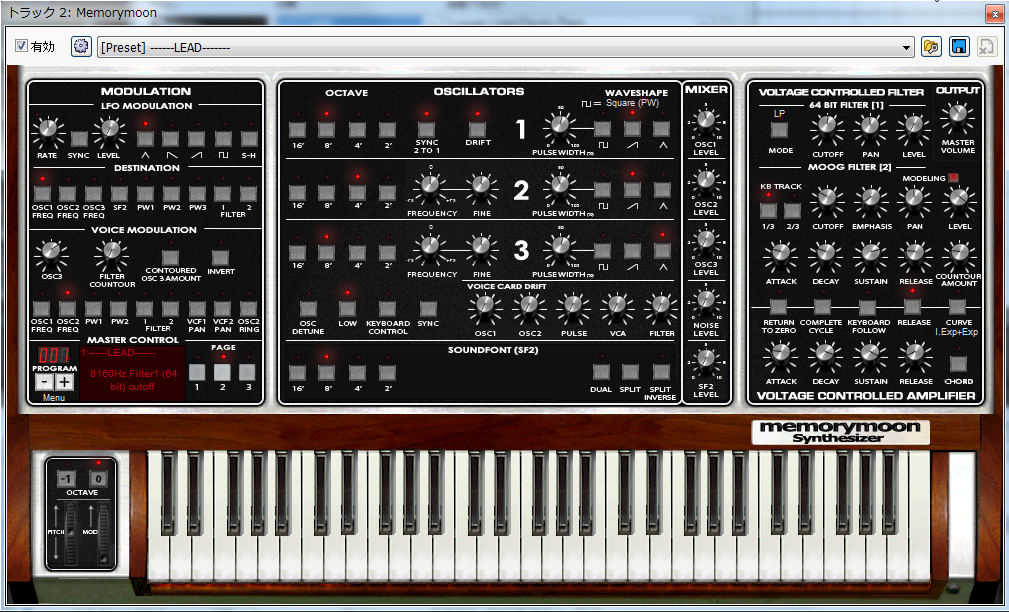Screen dimensions: 1009x612
Task: Toggle SF2 LFO destination button
Action: coord(120,193)
